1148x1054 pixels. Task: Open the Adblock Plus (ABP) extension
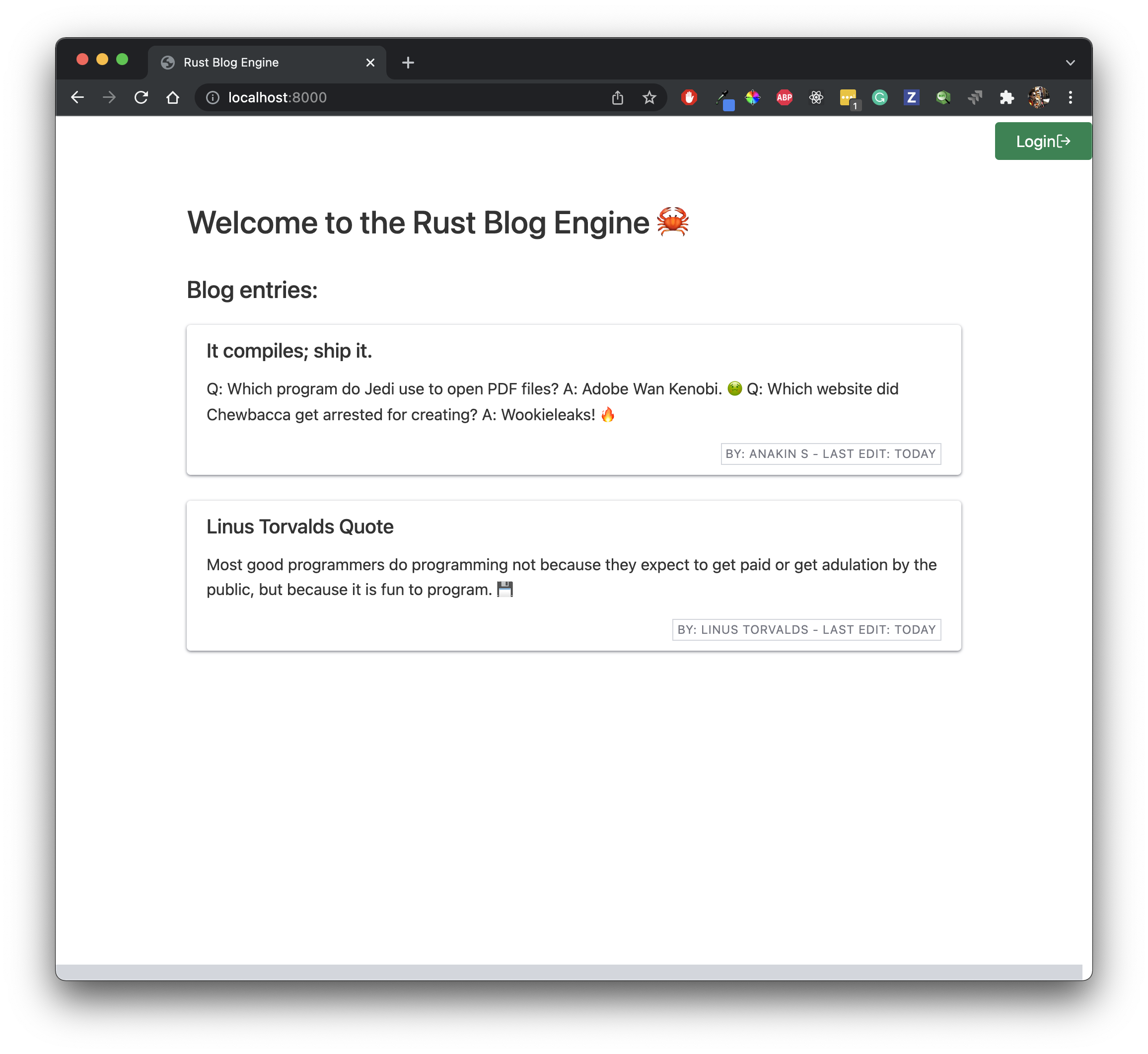(x=785, y=97)
